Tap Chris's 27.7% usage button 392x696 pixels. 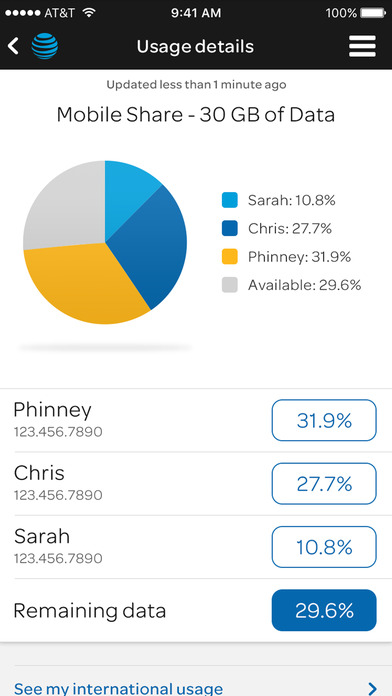324,483
